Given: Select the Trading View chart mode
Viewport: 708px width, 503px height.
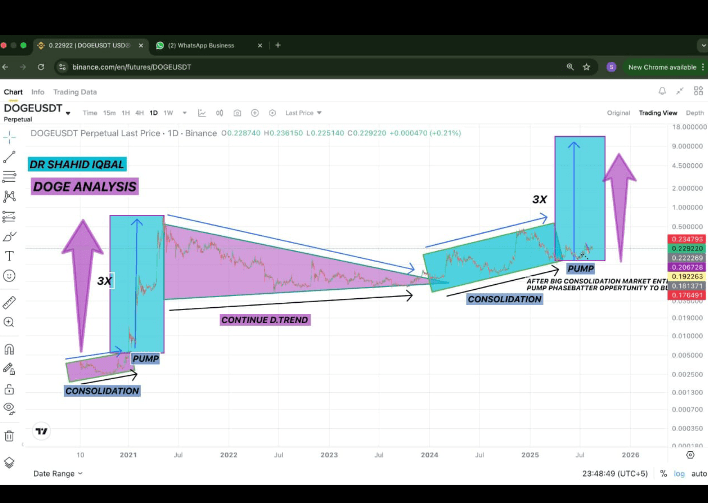Looking at the screenshot, I should click(658, 113).
